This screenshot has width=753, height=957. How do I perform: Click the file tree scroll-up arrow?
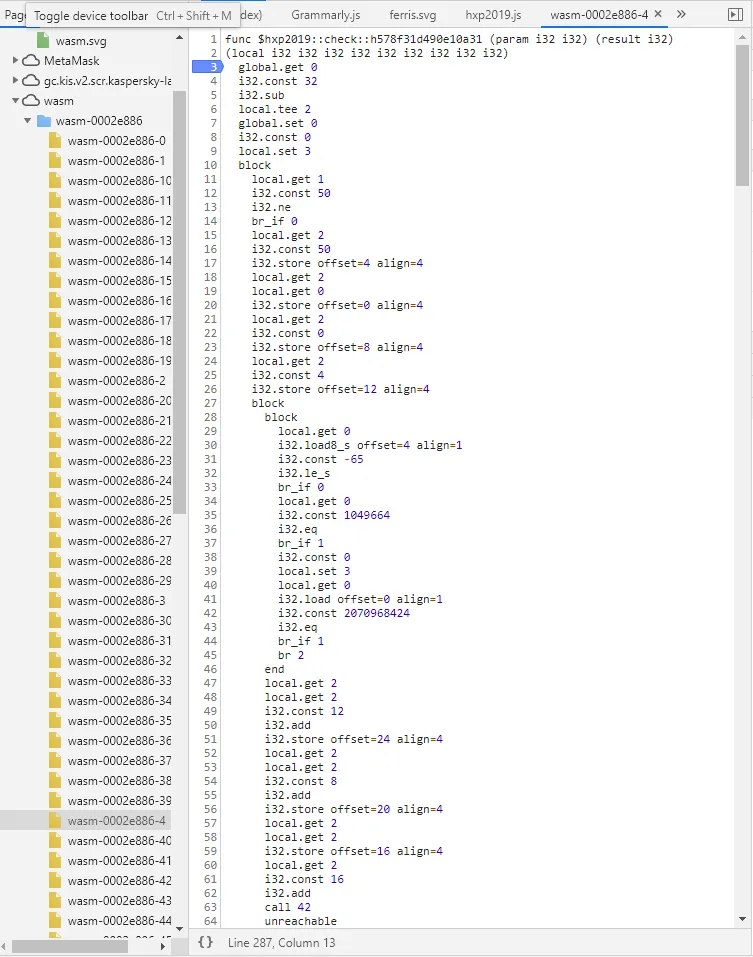[179, 38]
